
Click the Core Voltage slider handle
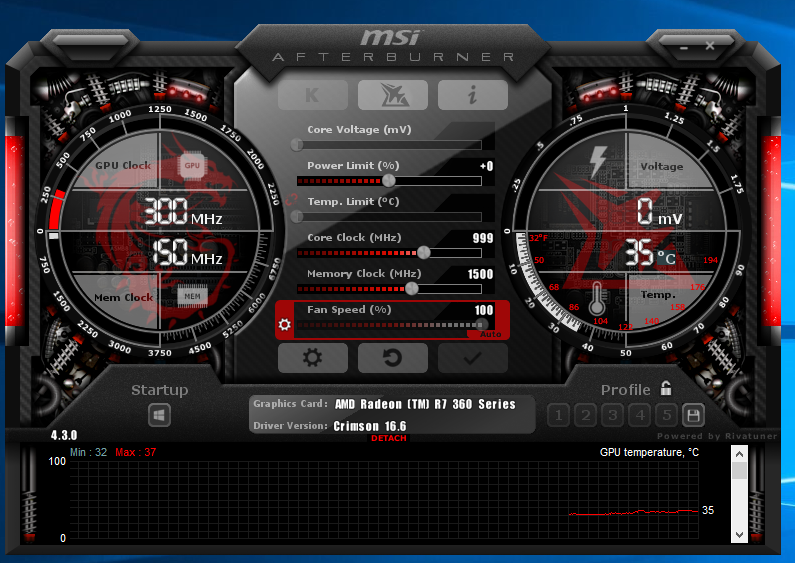point(297,145)
